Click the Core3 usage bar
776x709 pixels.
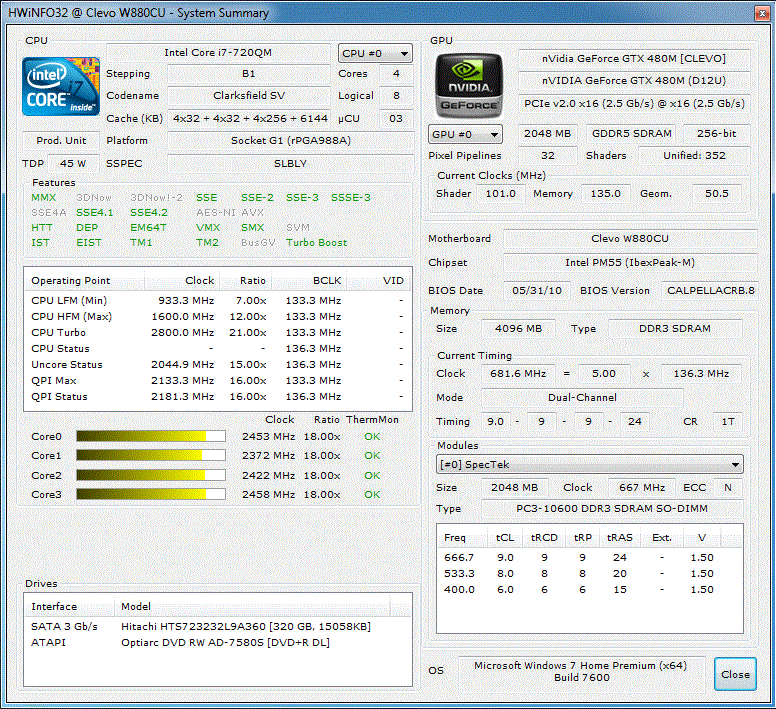point(151,494)
